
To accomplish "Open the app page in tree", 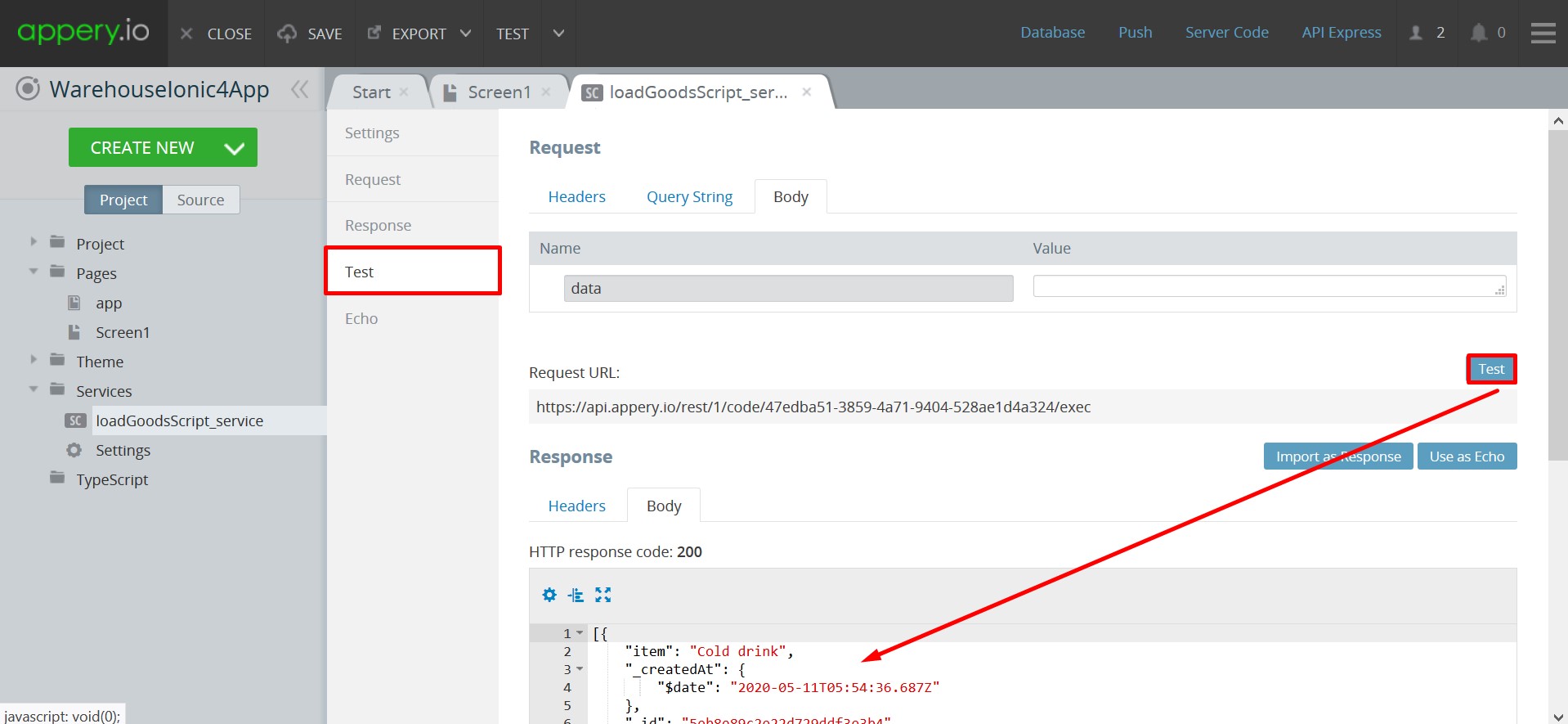I will coord(109,303).
